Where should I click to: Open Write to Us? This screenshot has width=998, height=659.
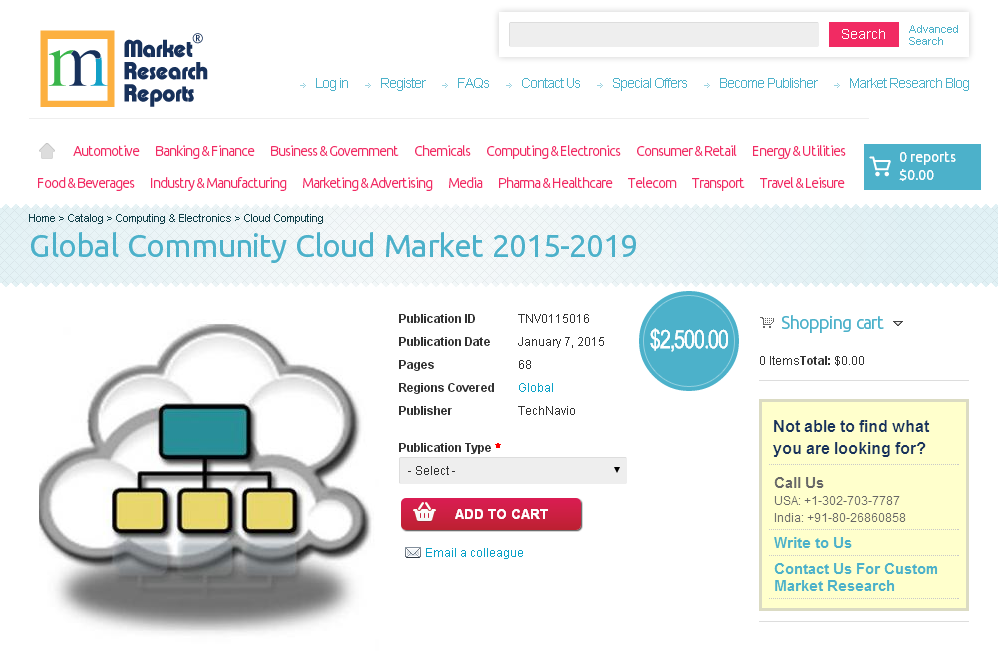[x=812, y=542]
